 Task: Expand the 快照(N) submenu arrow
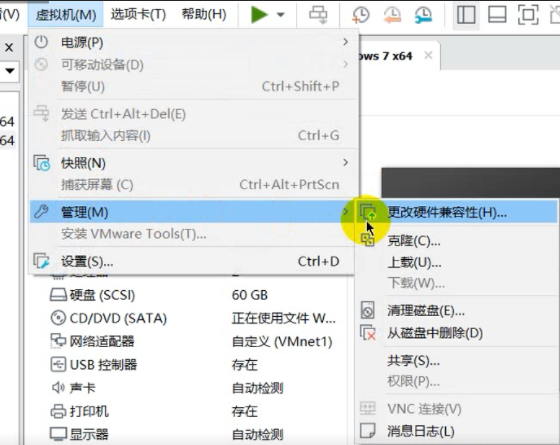345,162
